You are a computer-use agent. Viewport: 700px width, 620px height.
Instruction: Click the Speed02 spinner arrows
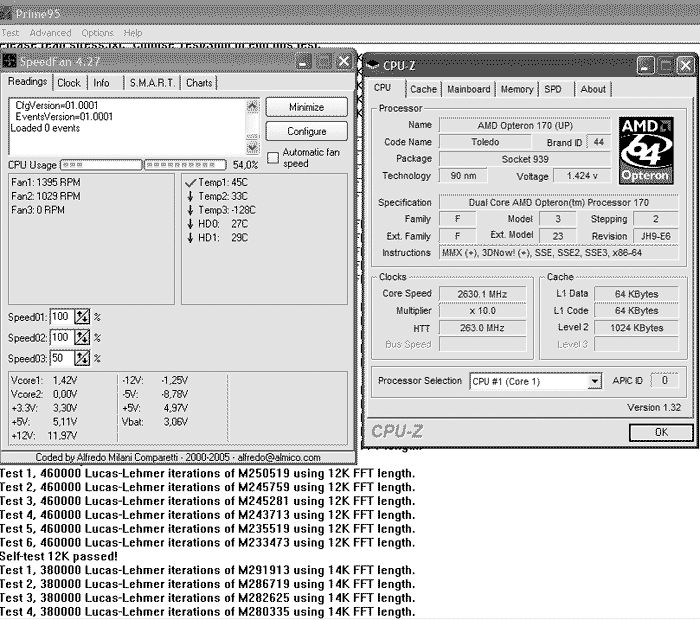coord(82,337)
